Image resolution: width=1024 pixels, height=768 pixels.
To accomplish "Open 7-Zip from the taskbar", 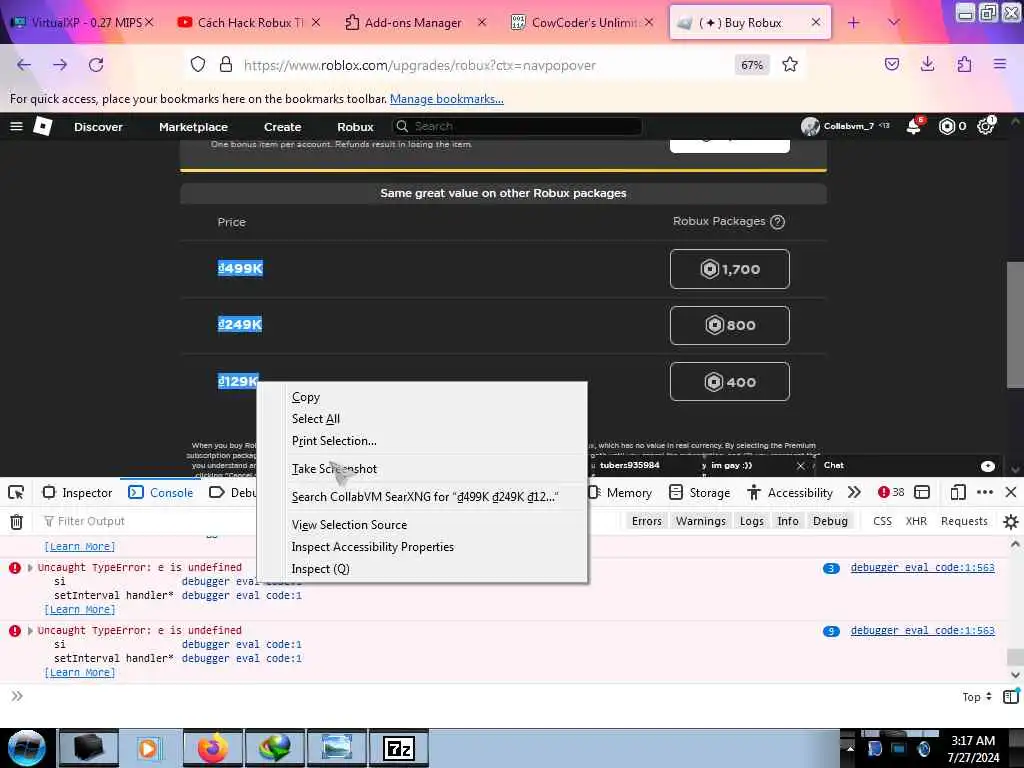I will pos(398,748).
